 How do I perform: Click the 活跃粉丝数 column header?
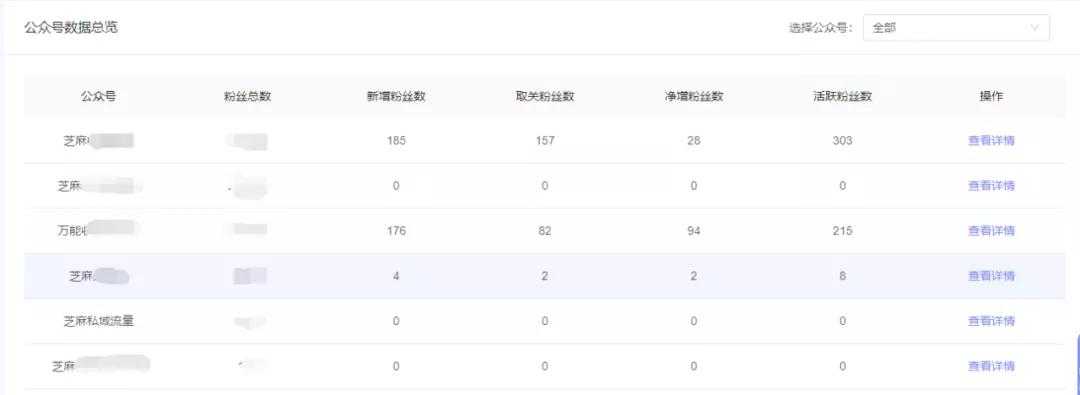tap(842, 97)
